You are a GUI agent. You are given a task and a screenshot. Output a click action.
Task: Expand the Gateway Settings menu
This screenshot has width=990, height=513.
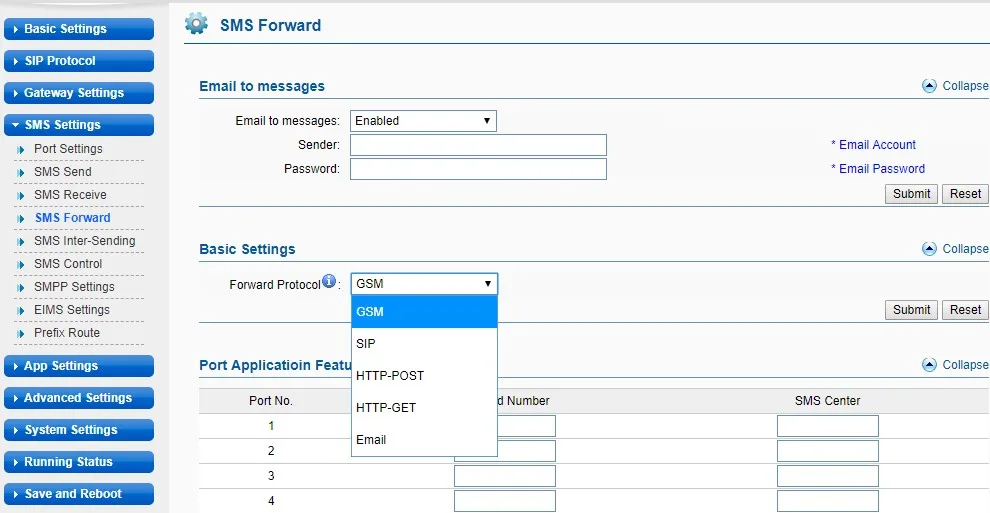click(79, 93)
